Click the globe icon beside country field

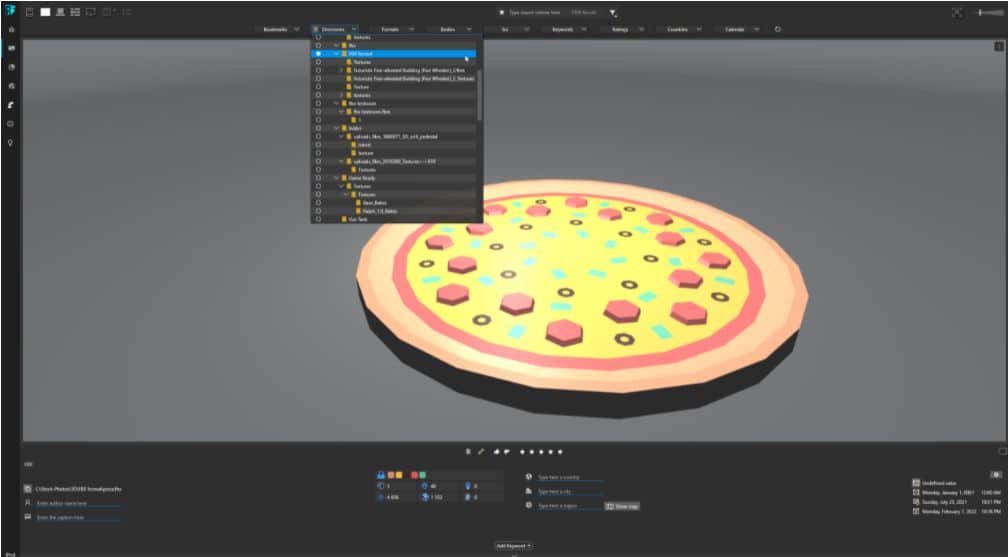tap(528, 477)
